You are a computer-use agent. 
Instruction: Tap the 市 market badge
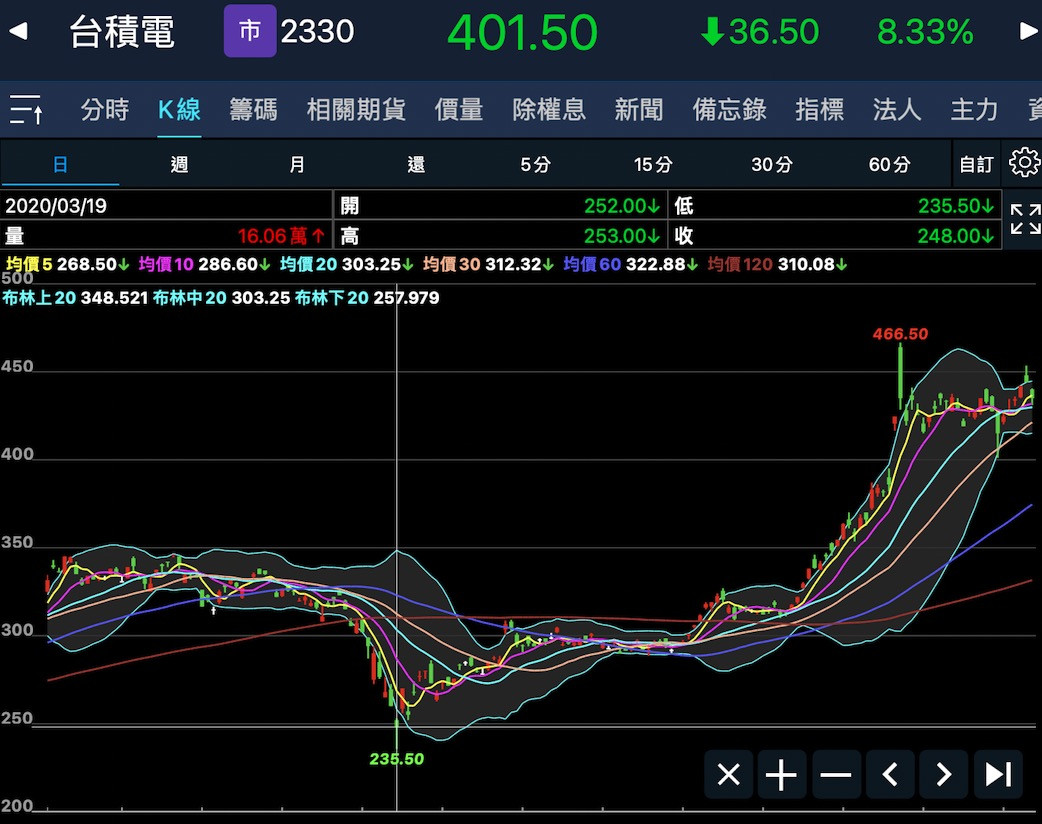click(x=249, y=32)
